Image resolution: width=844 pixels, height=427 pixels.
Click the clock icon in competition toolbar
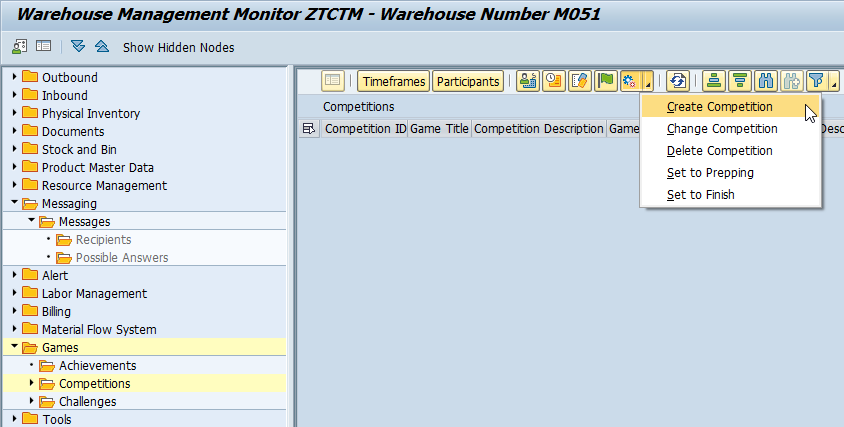[x=554, y=82]
